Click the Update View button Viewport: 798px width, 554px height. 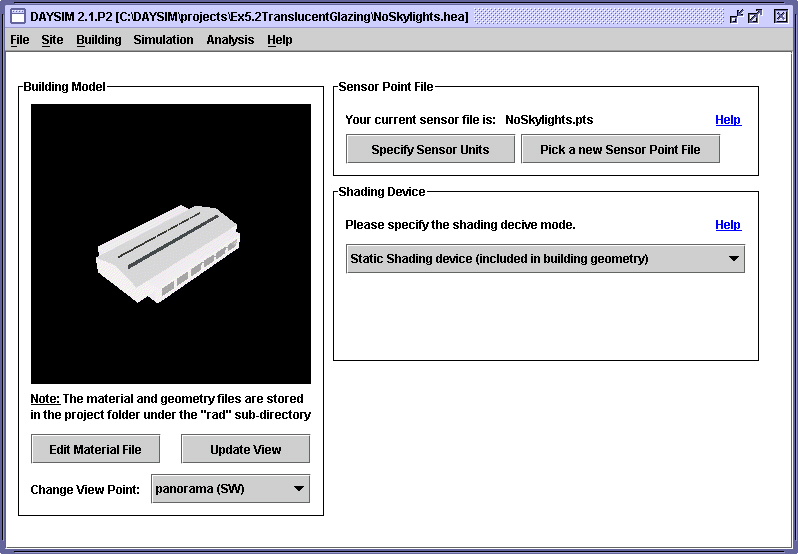(x=246, y=449)
